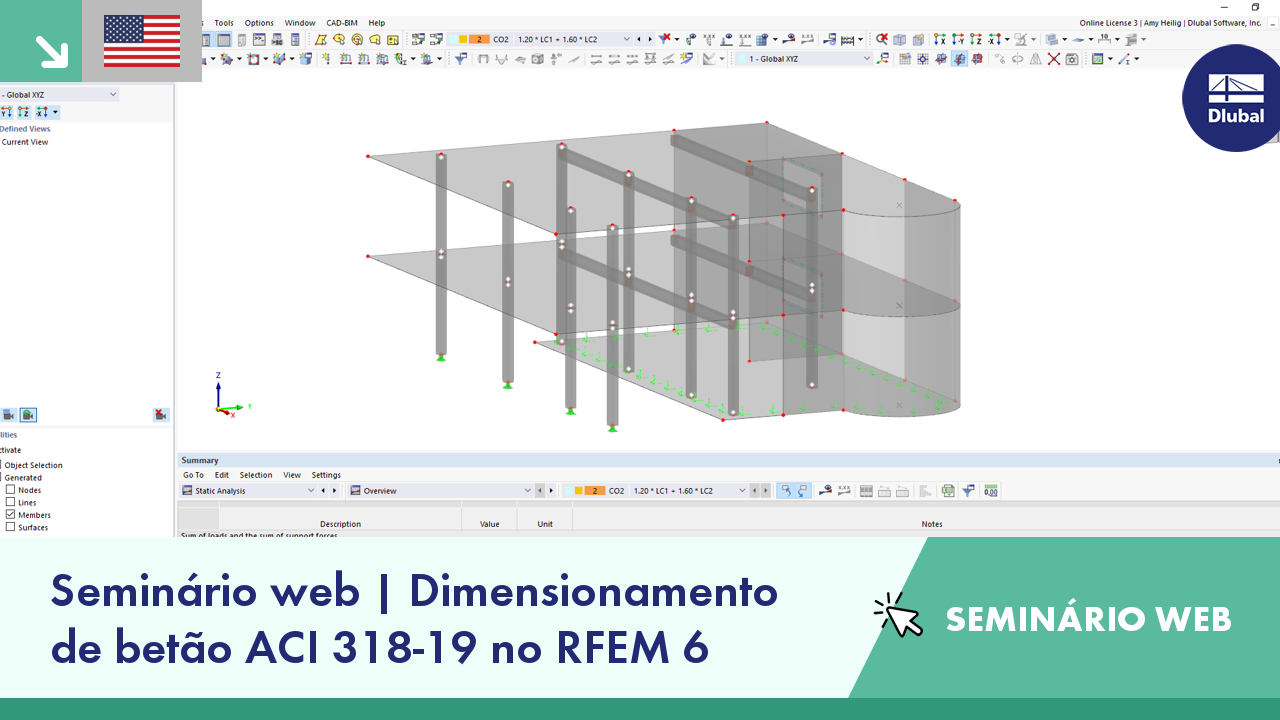The width and height of the screenshot is (1280, 720).
Task: Click the coordinate system icon beside Global XYZ dropdown
Action: click(882, 59)
